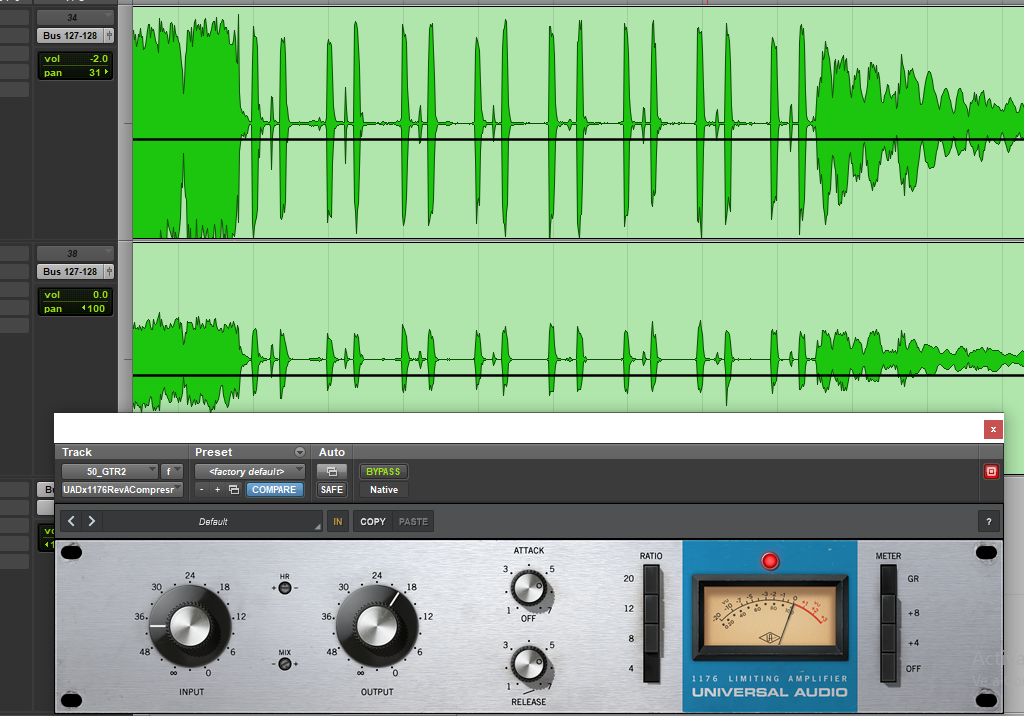Click the 1176 VU meter display
This screenshot has width=1024, height=716.
pos(770,615)
